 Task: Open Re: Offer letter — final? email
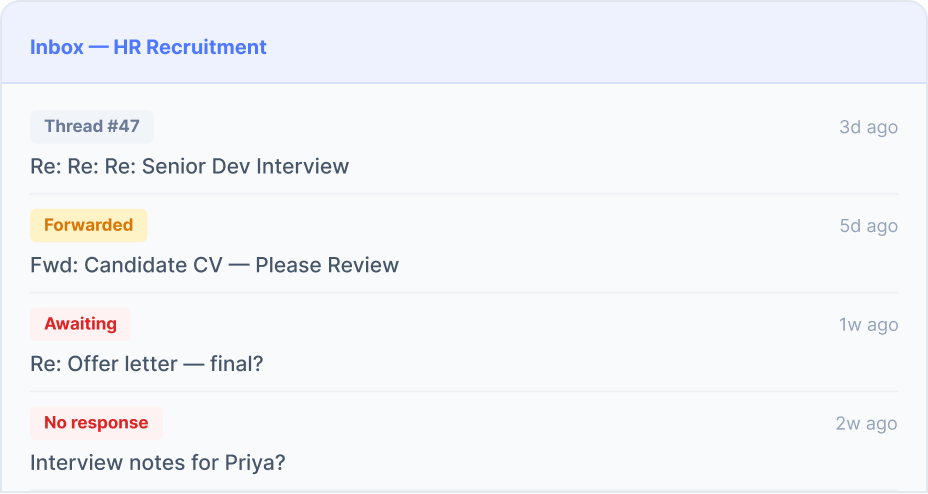click(147, 364)
